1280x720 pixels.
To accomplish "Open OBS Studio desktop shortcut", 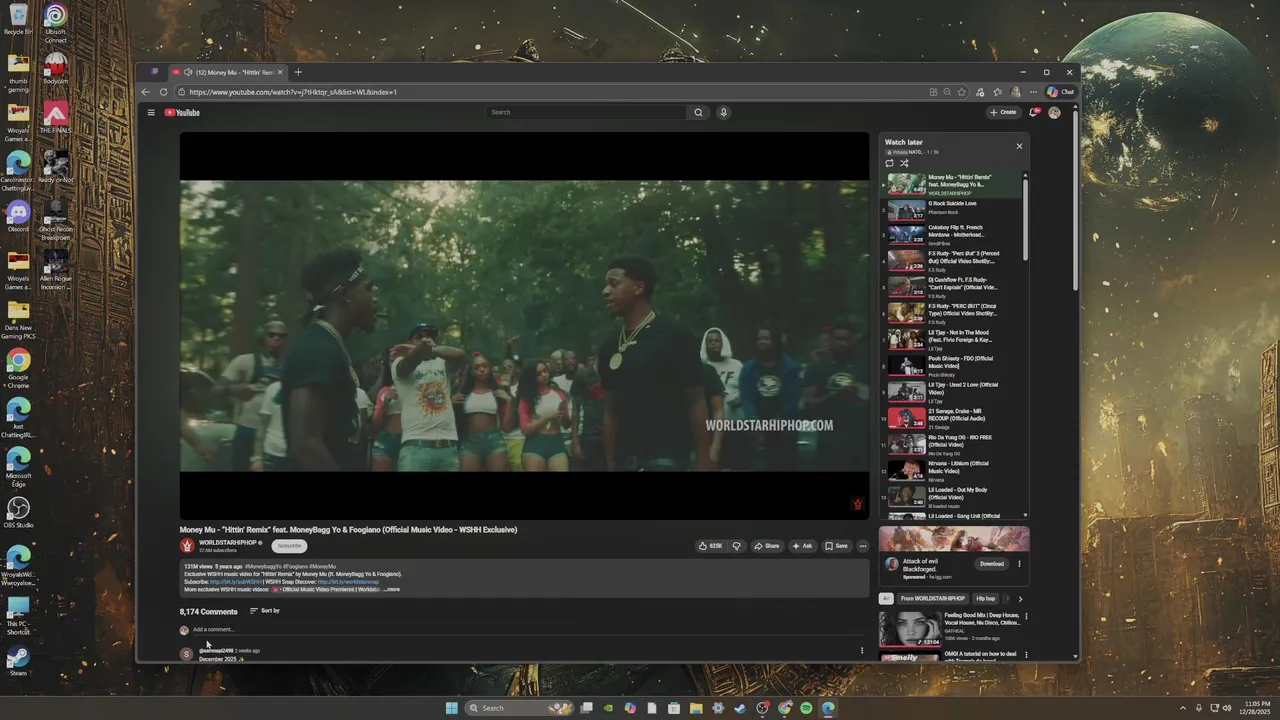I will (18, 512).
